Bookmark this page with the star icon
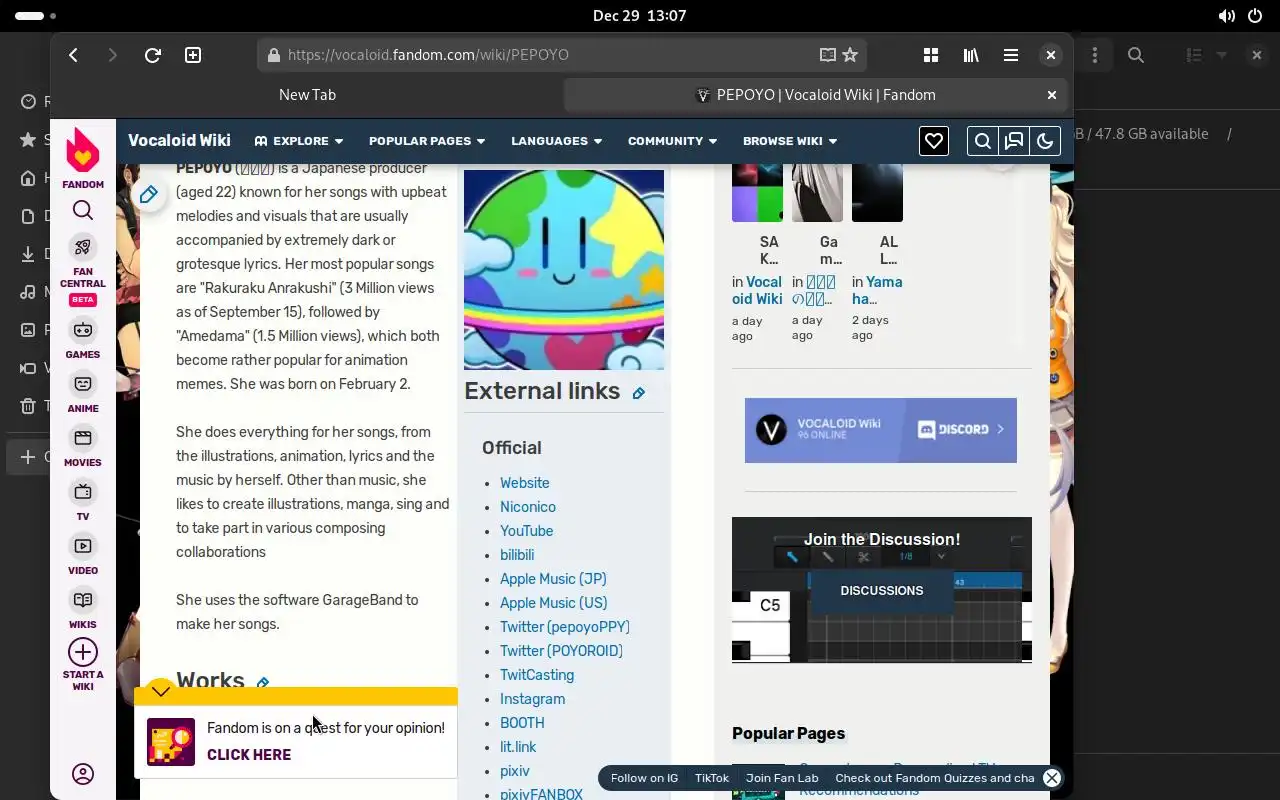The width and height of the screenshot is (1280, 800). (850, 55)
